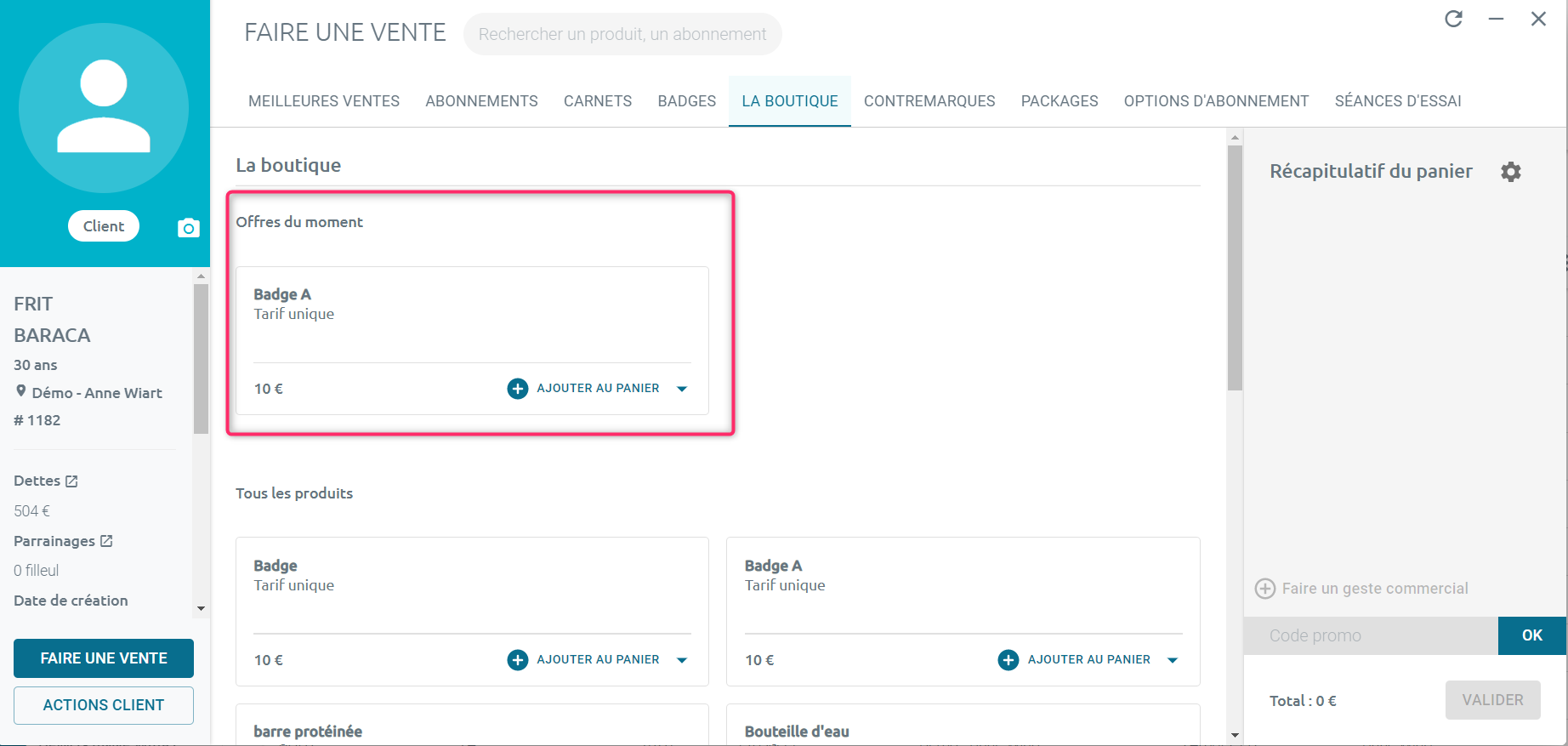The height and width of the screenshot is (746, 1568).
Task: Select the La Boutique tab
Action: click(790, 101)
